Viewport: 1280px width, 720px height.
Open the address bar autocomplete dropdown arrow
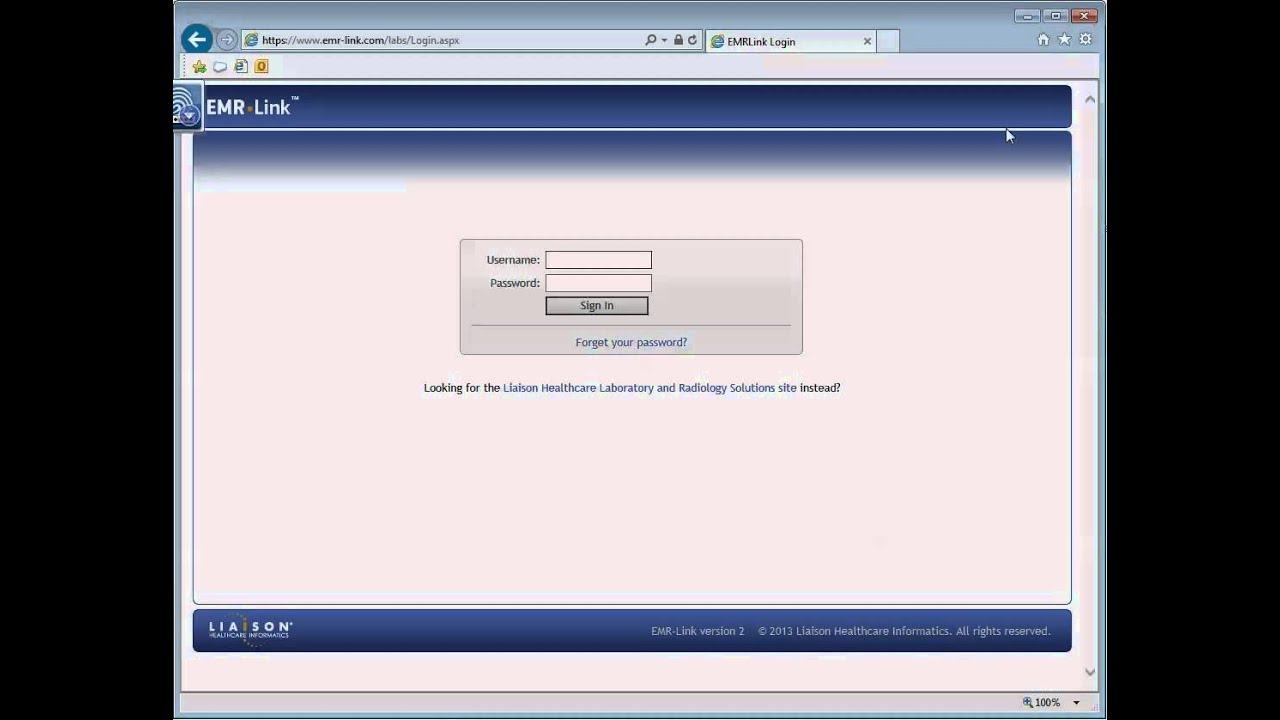664,41
